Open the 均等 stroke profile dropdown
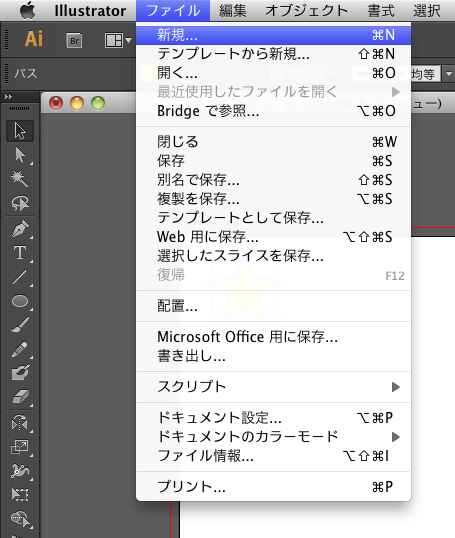 pyautogui.click(x=449, y=74)
